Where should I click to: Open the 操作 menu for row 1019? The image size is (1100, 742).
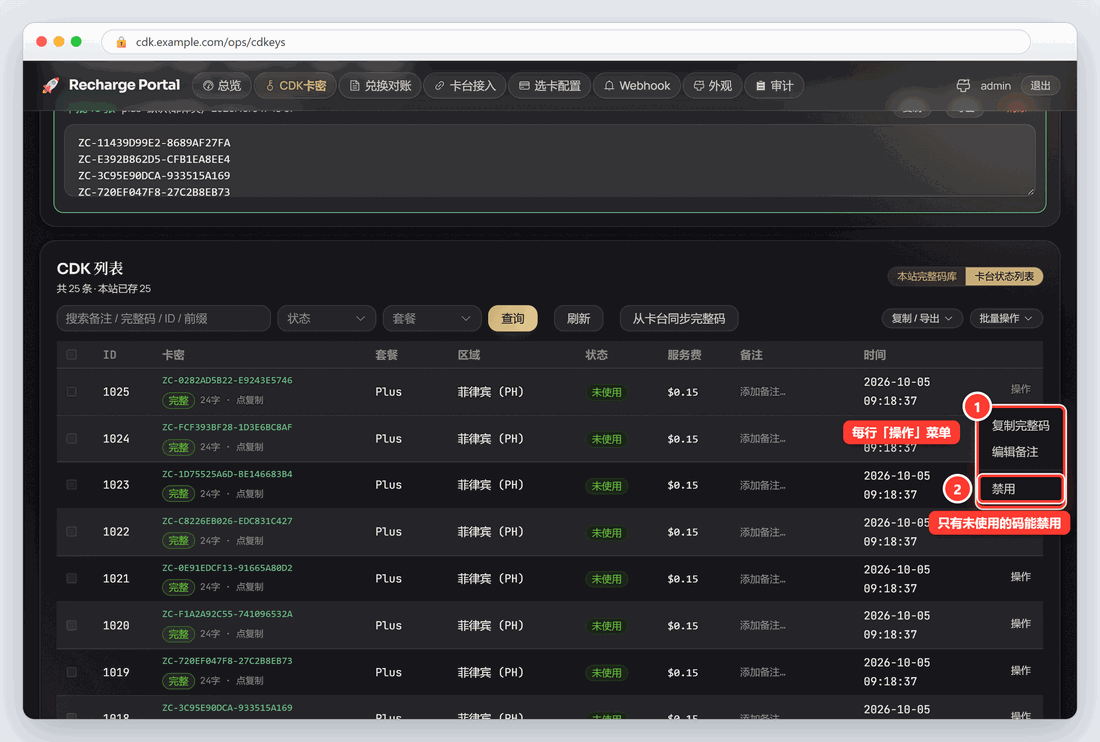[1021, 670]
